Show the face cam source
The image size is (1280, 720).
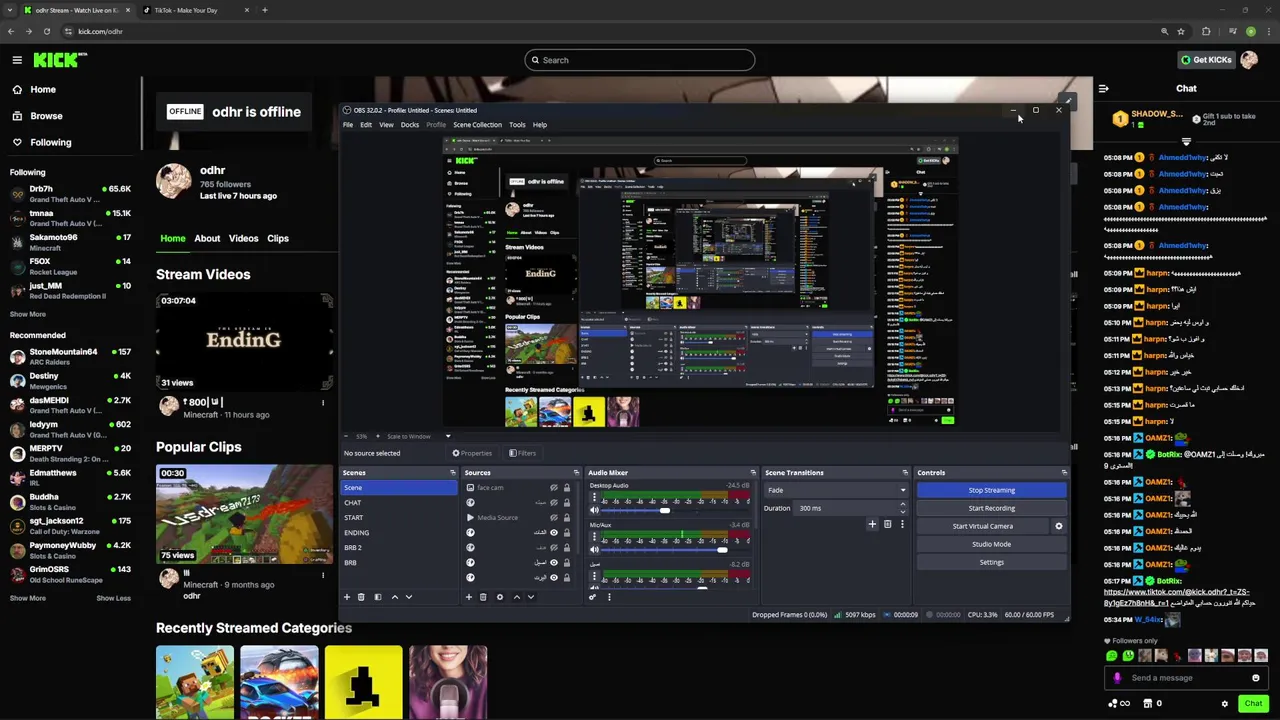(x=554, y=488)
